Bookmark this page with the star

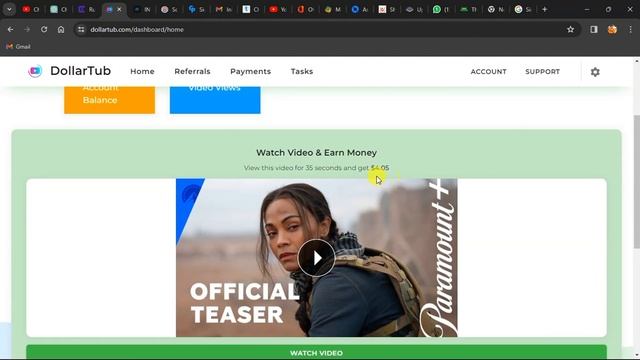[570, 29]
